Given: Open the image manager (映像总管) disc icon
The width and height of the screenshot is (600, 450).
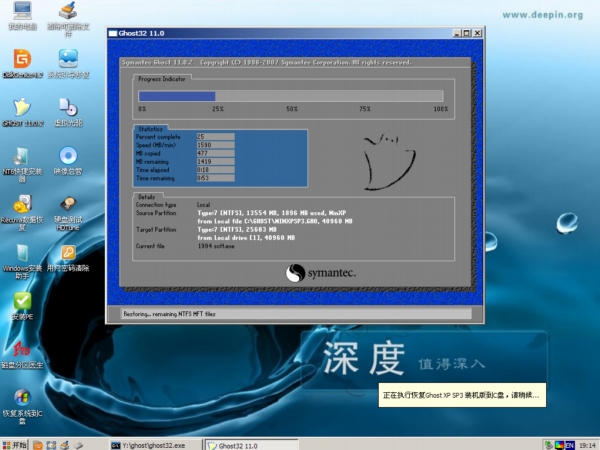Looking at the screenshot, I should (68, 161).
